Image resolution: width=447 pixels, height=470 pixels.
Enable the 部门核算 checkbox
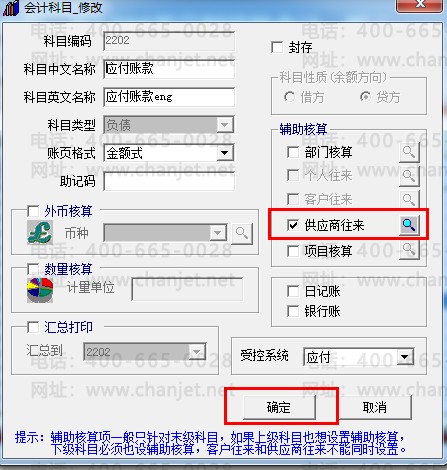293,152
